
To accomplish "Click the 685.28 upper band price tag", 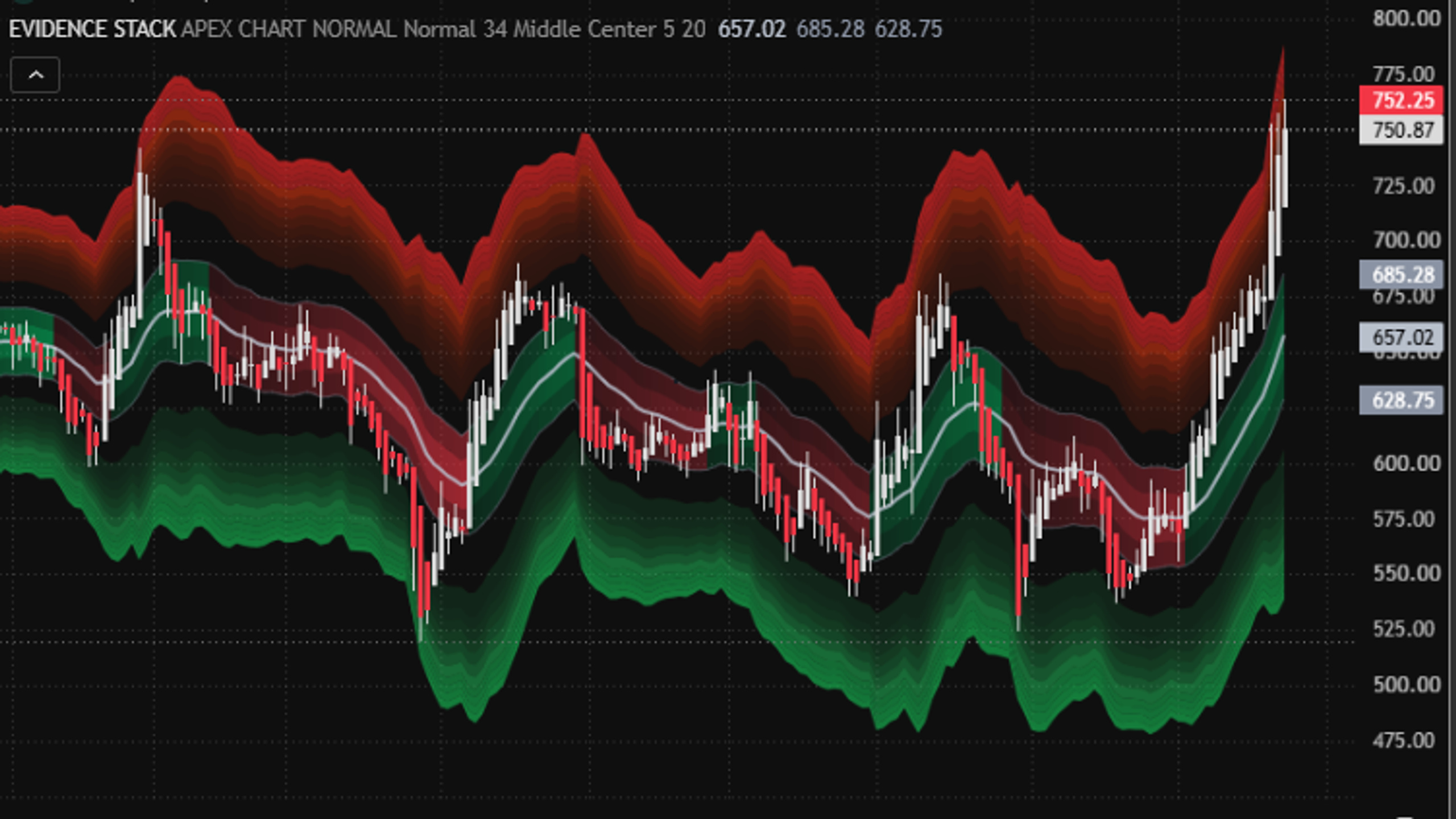I will coord(1401,275).
